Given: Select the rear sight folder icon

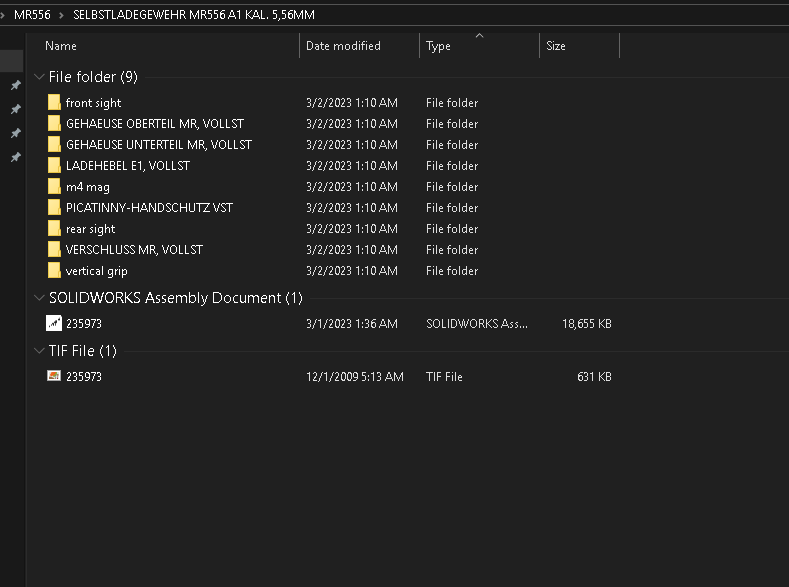Looking at the screenshot, I should point(54,228).
